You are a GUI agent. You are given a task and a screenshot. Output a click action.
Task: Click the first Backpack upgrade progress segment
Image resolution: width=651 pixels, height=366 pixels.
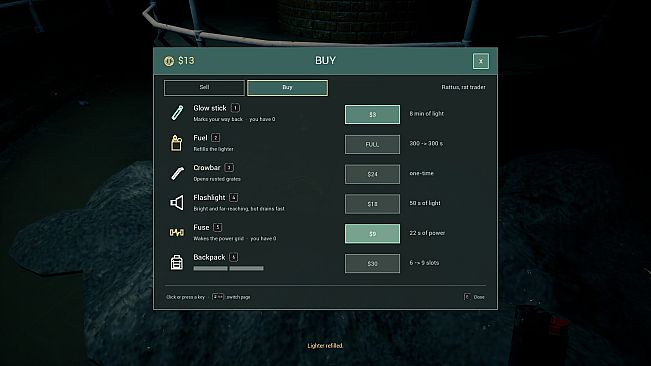click(210, 268)
